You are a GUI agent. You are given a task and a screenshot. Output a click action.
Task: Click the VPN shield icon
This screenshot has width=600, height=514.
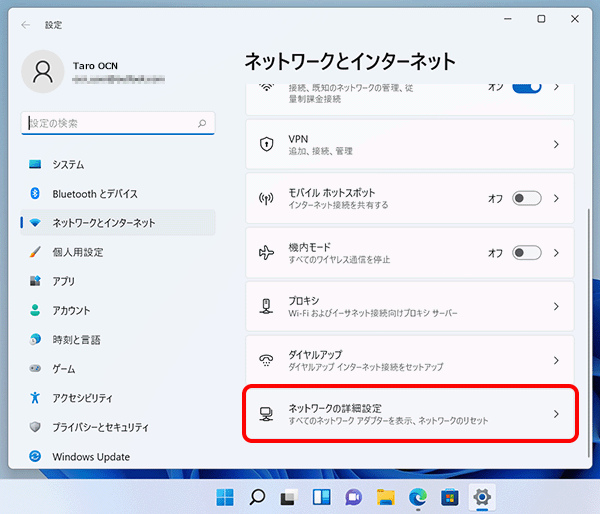click(x=267, y=144)
